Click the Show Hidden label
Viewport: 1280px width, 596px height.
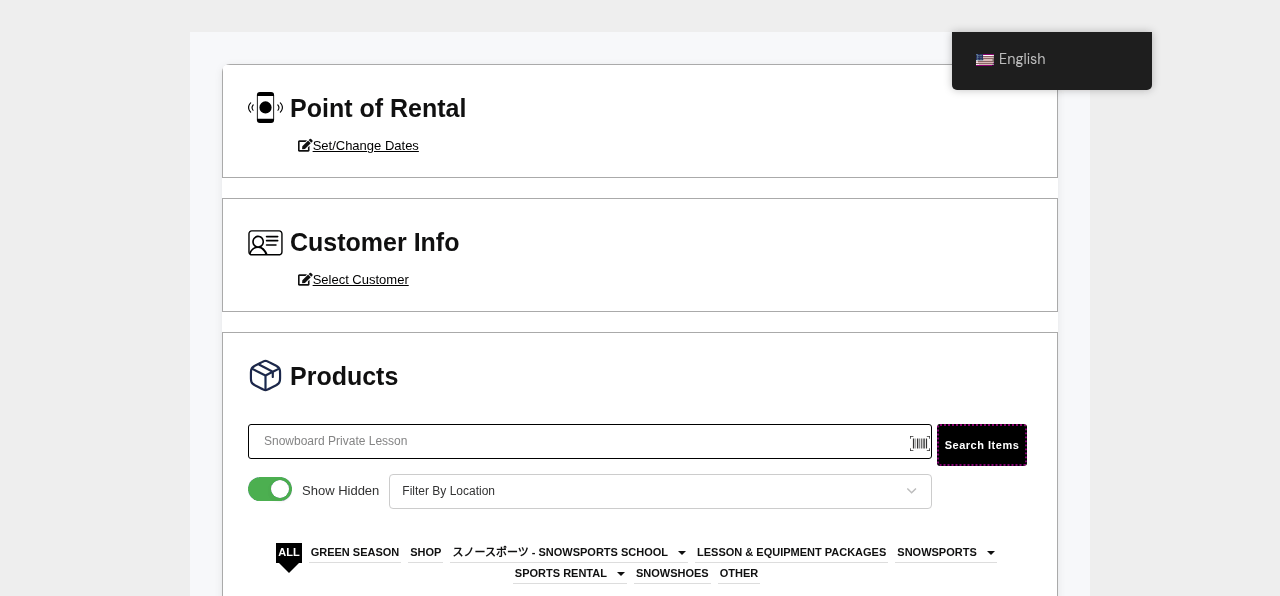pos(340,491)
